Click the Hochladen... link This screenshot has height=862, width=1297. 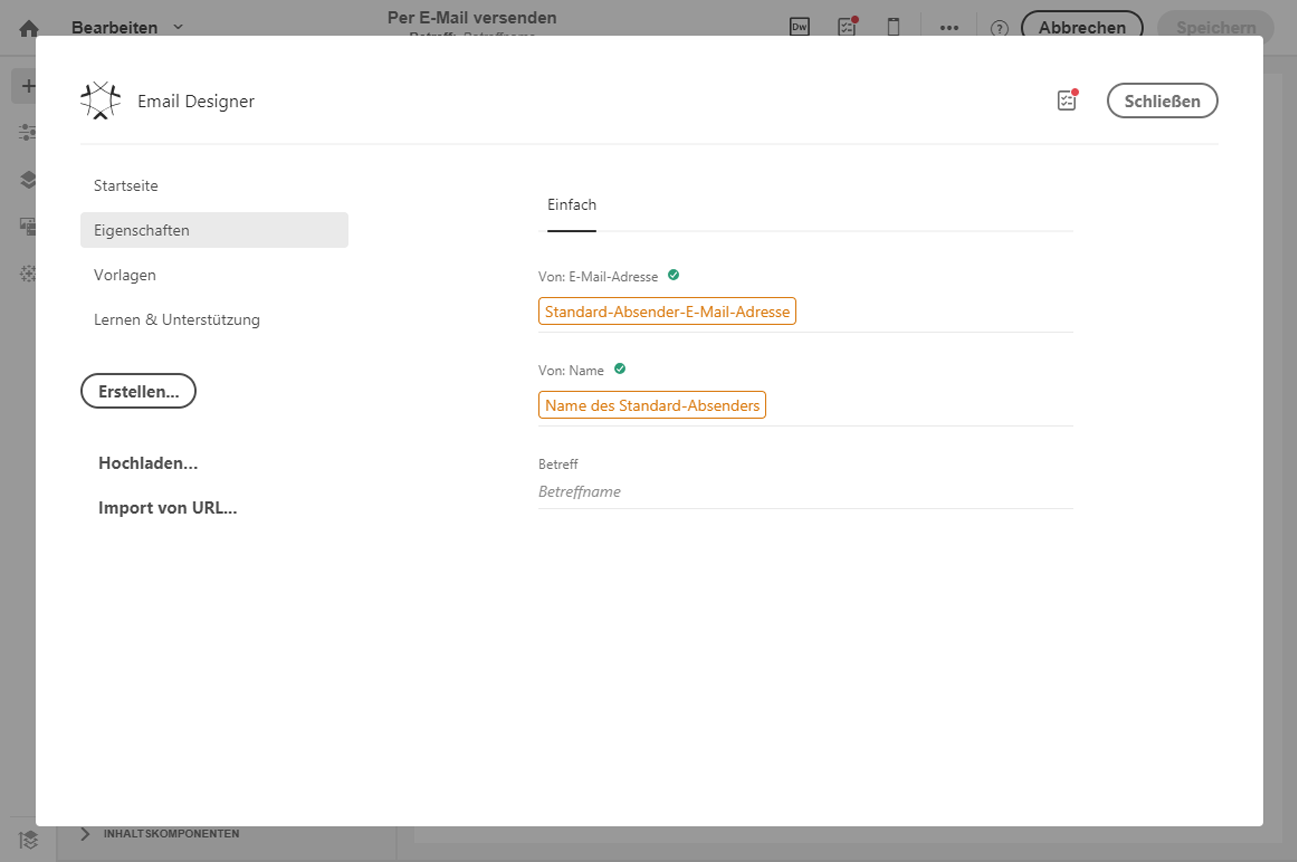coord(148,464)
